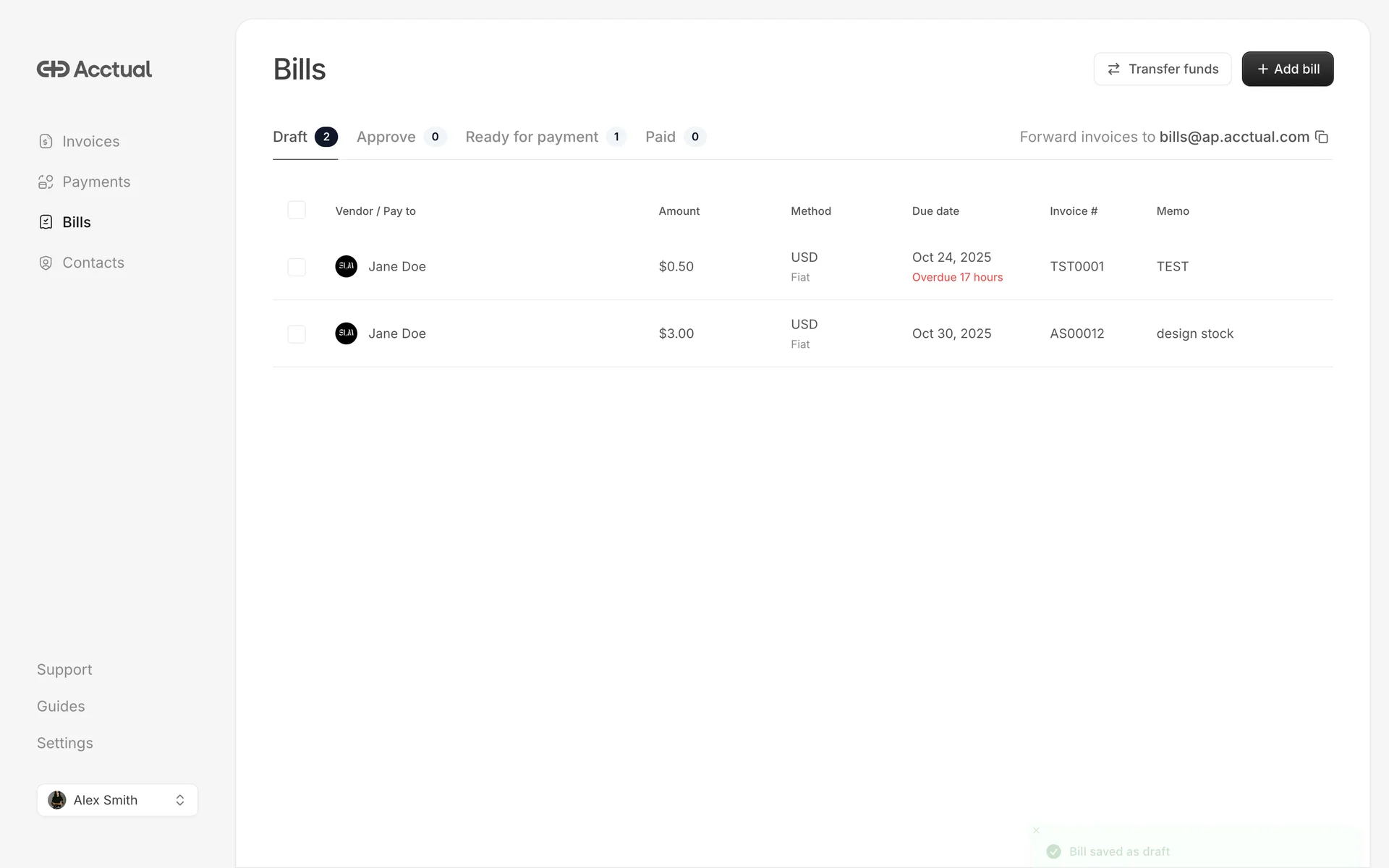Click the Bills sidebar icon
1389x868 pixels.
coord(46,222)
